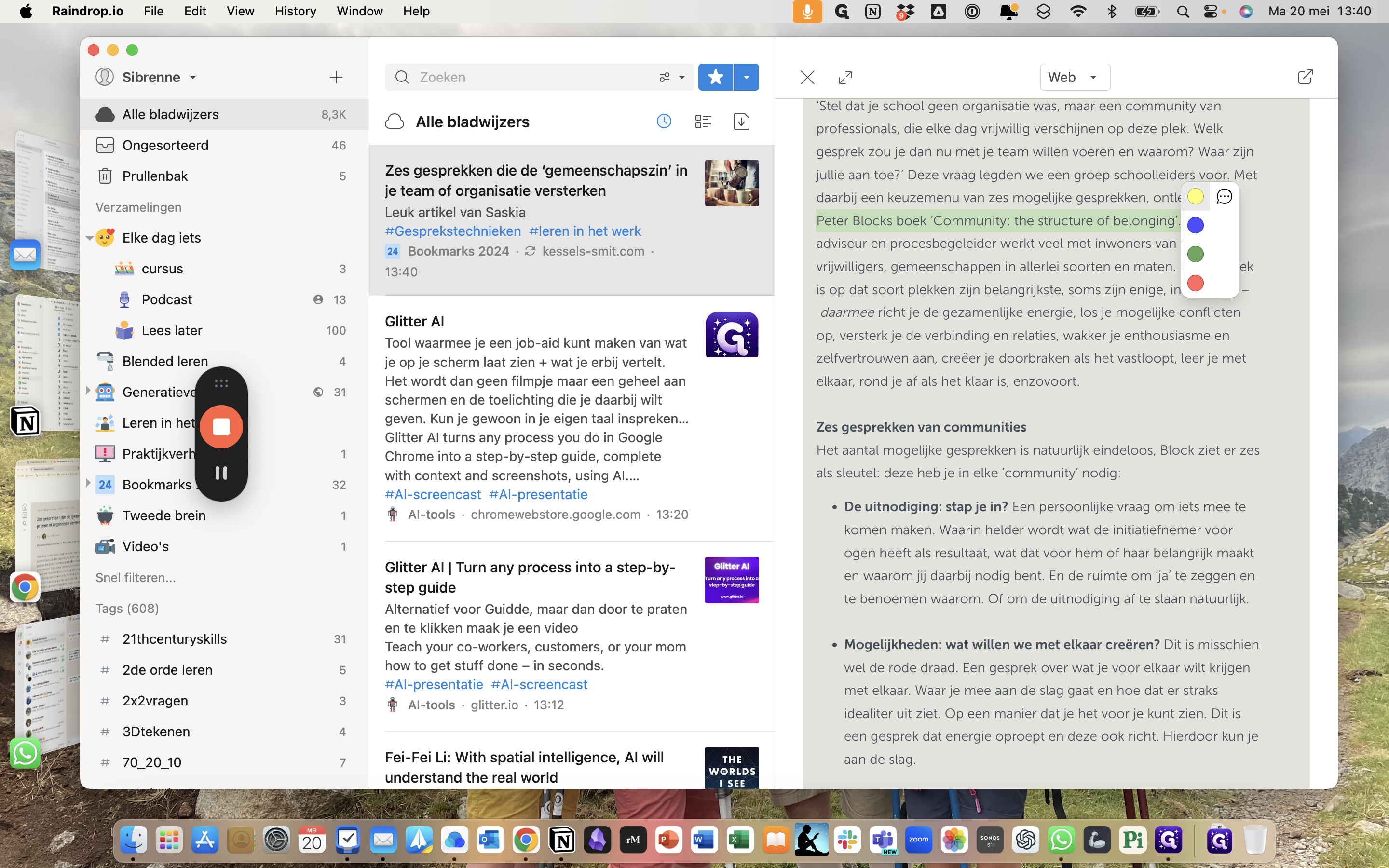Select the 21thcenturyskills tag
The height and width of the screenshot is (868, 1389).
pyautogui.click(x=224, y=639)
